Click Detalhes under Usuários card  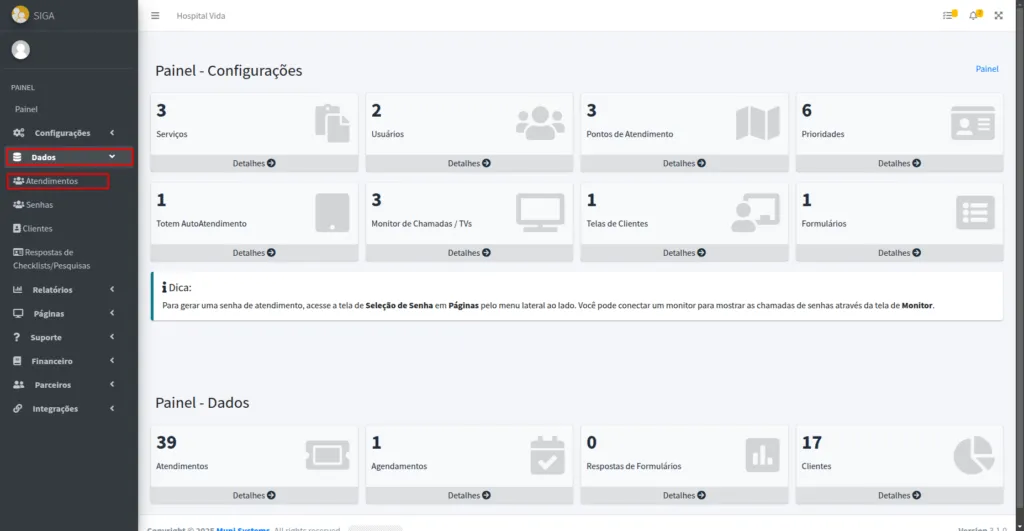tap(469, 163)
